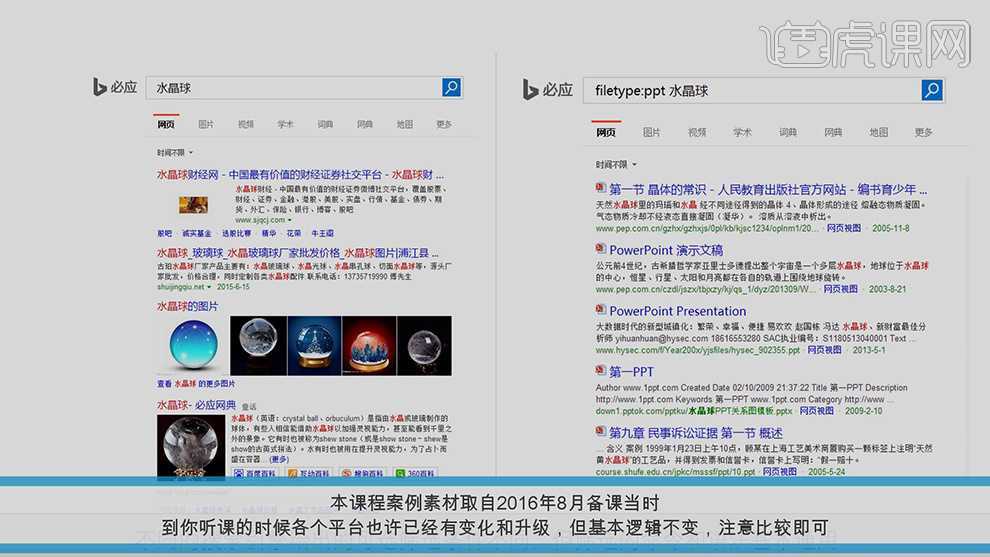Open the 搜狗百科 source button

[x=362, y=473]
